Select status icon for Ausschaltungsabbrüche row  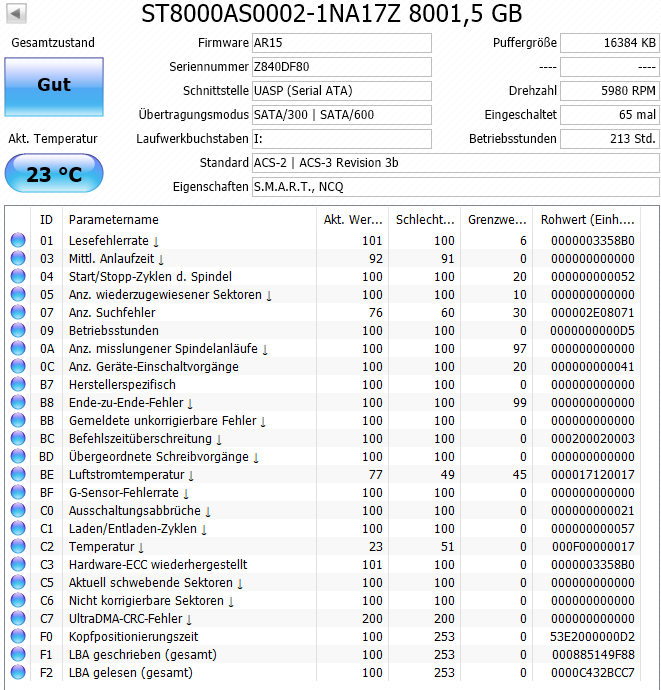click(18, 510)
